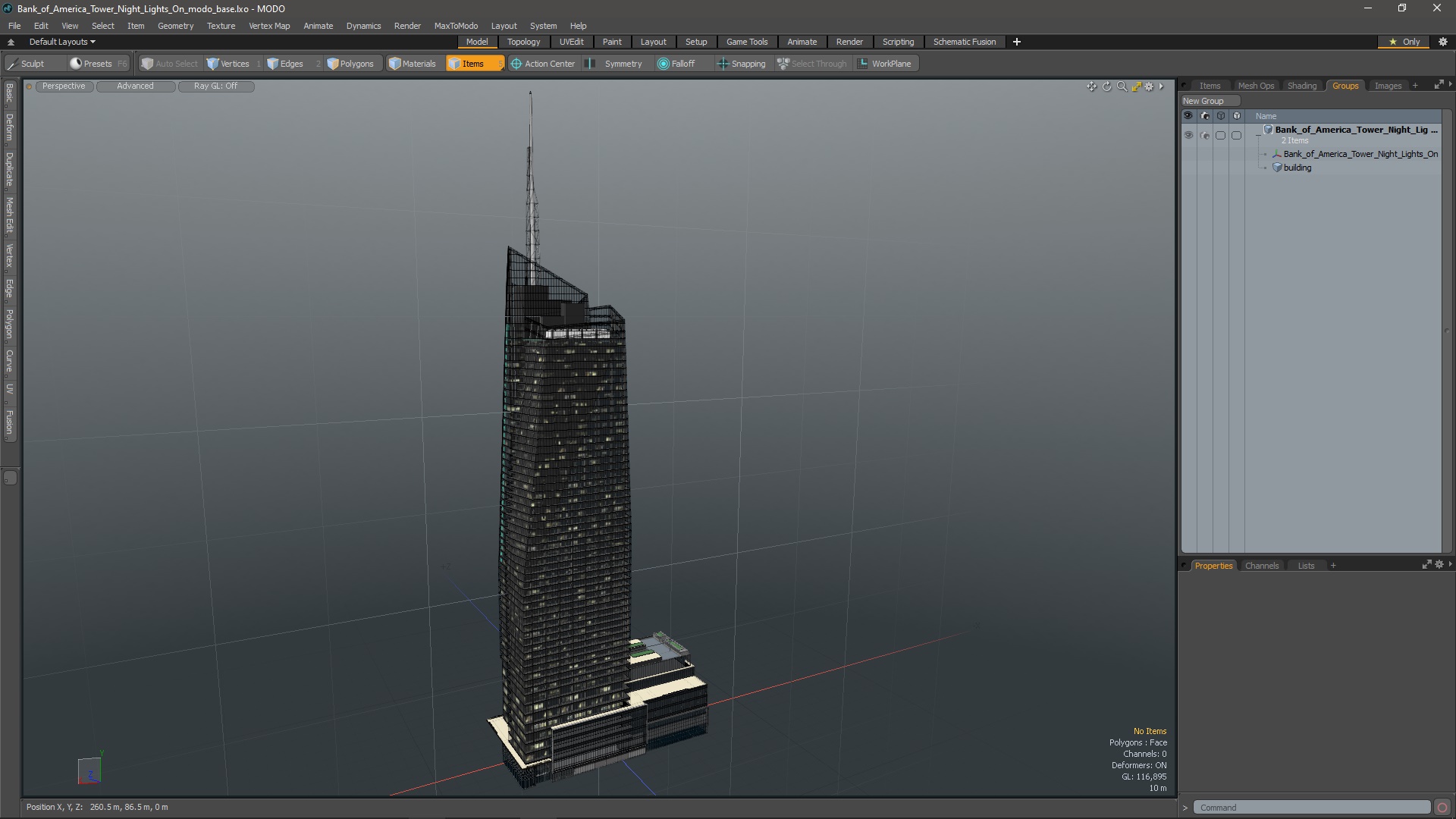Expand viewport options arrow
The image size is (1456, 819).
click(1161, 86)
